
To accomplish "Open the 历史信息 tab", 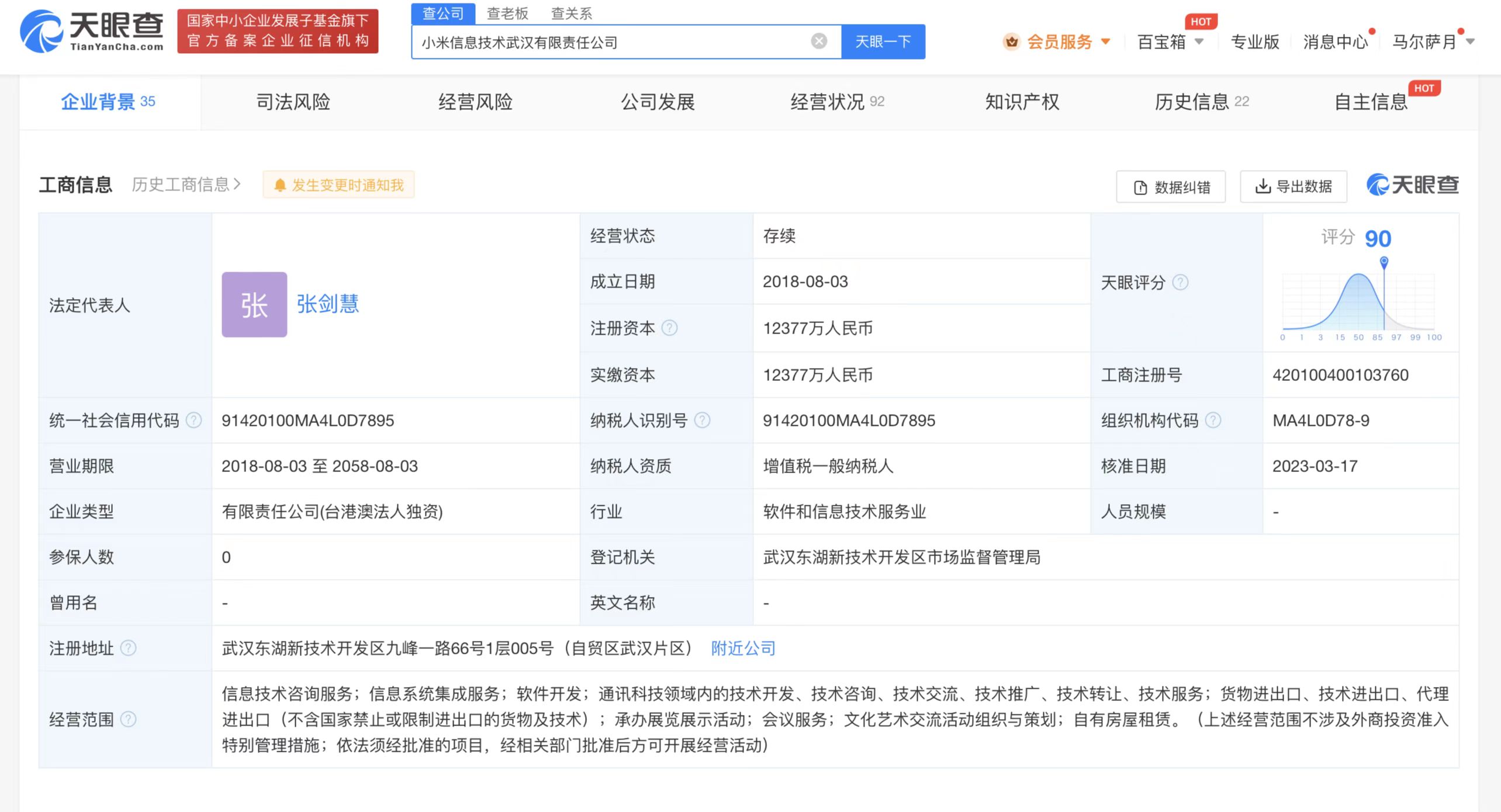I will coord(1202,102).
